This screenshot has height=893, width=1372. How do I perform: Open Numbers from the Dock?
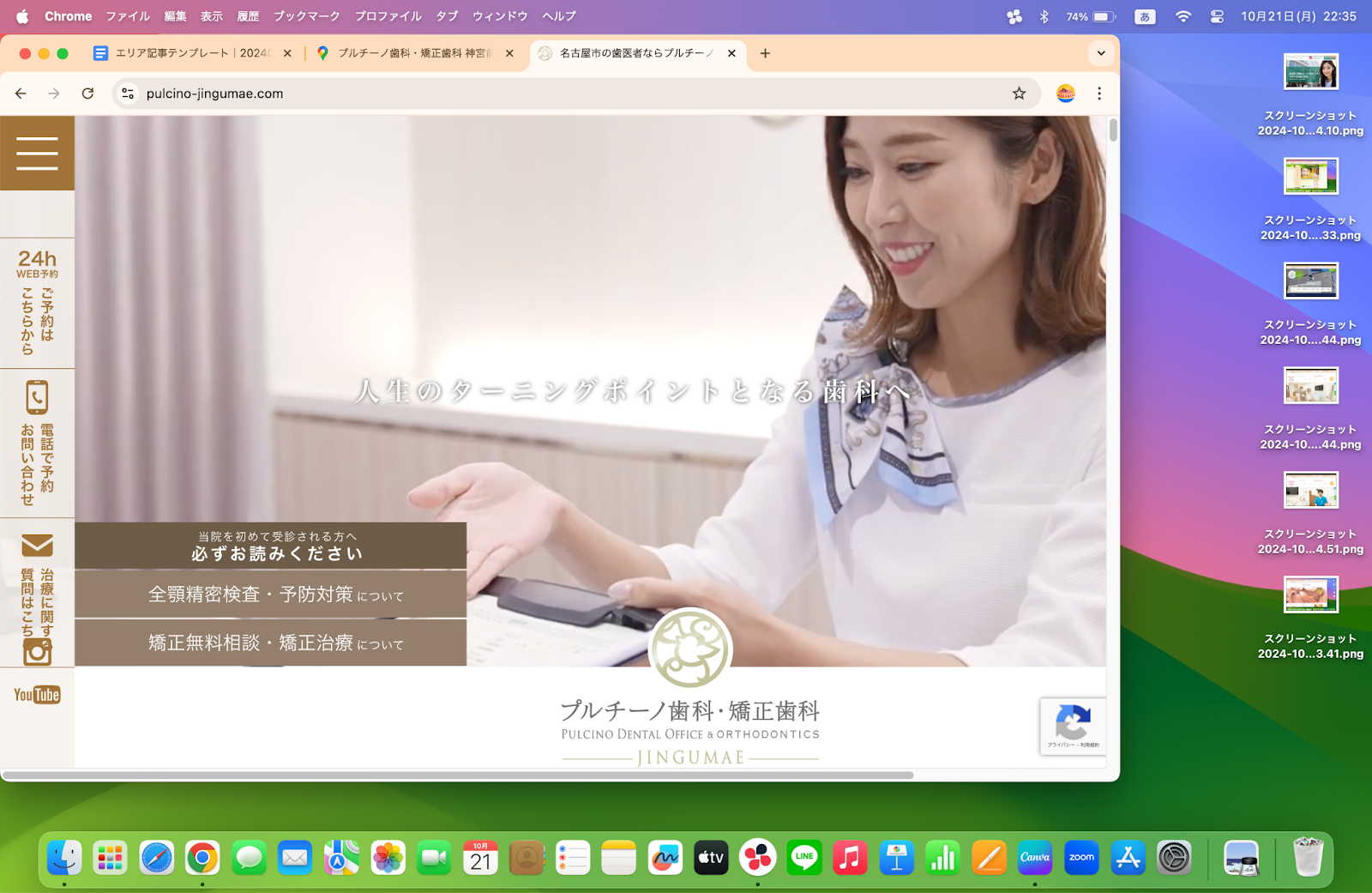pyautogui.click(x=942, y=857)
